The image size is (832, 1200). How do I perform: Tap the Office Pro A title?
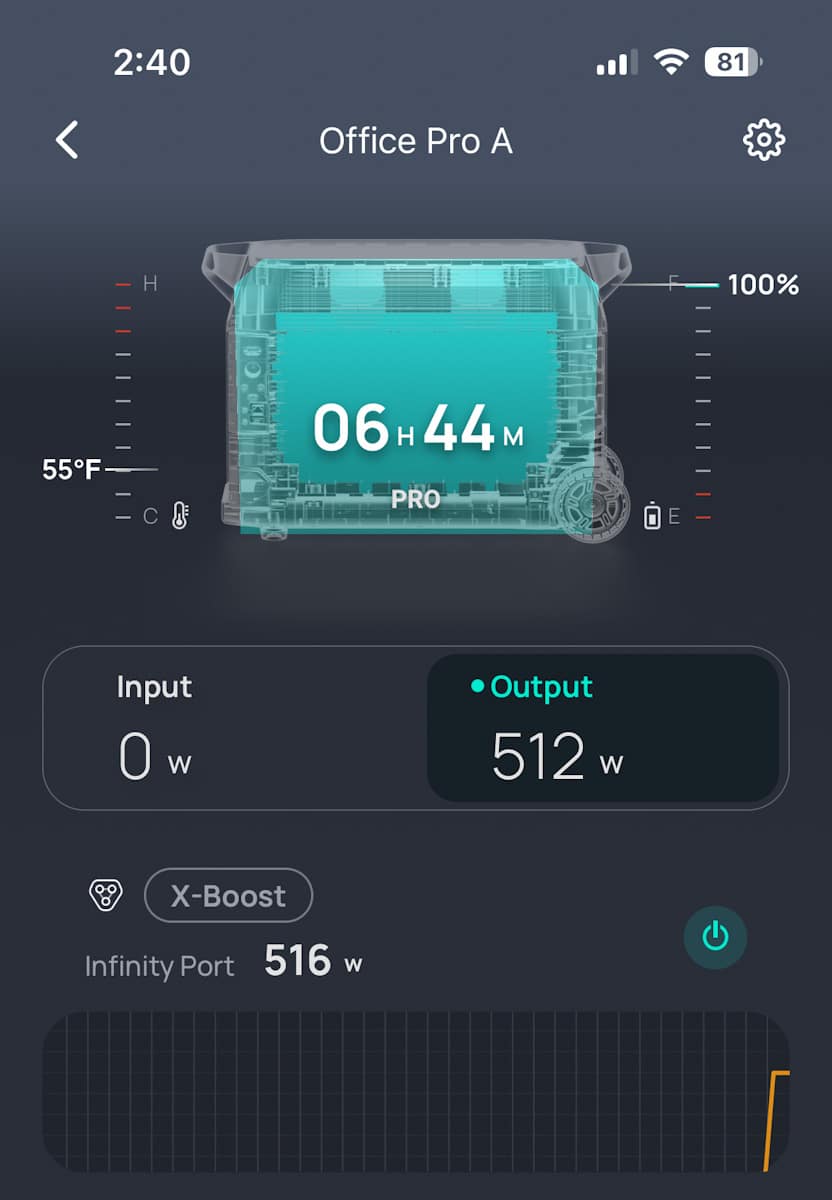[x=416, y=141]
